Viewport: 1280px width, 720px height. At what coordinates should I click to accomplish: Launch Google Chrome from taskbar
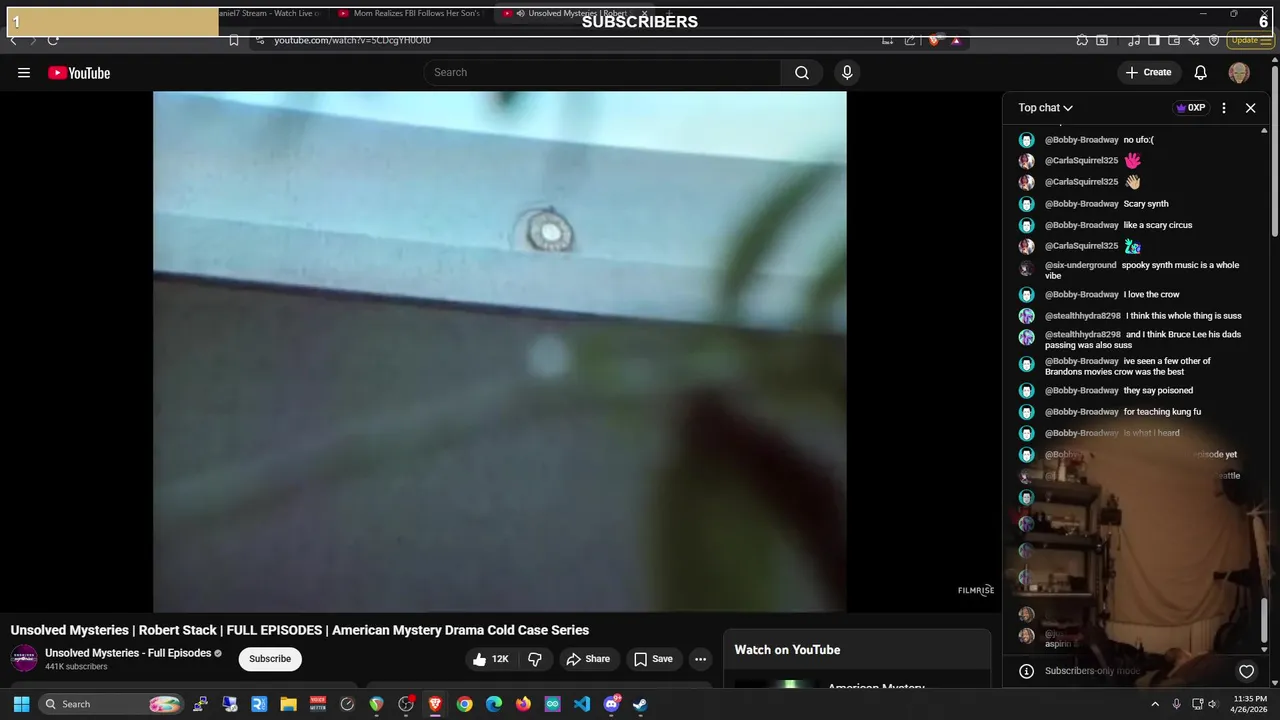click(x=465, y=704)
